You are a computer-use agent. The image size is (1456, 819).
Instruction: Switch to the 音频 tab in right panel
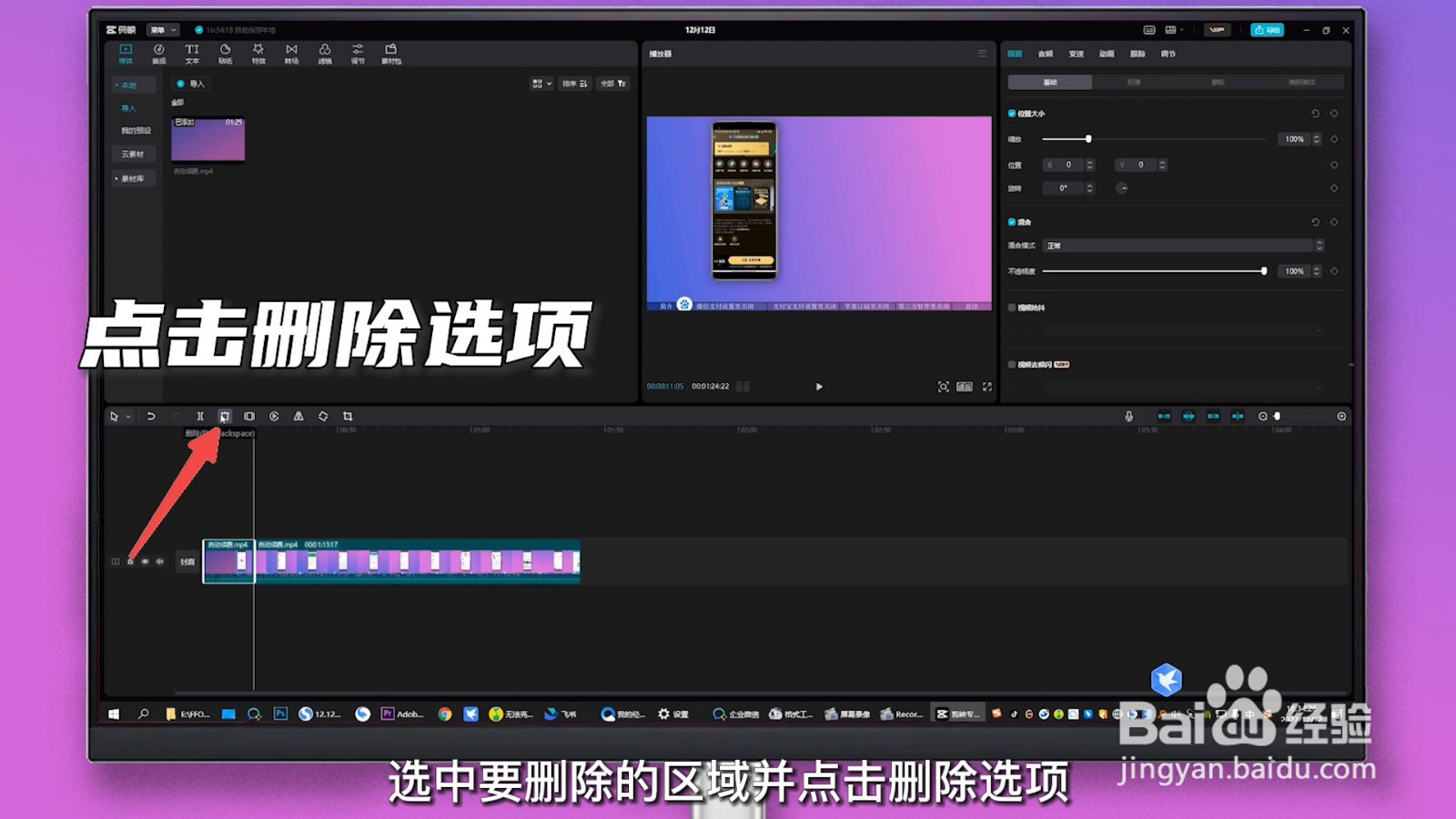1044,54
